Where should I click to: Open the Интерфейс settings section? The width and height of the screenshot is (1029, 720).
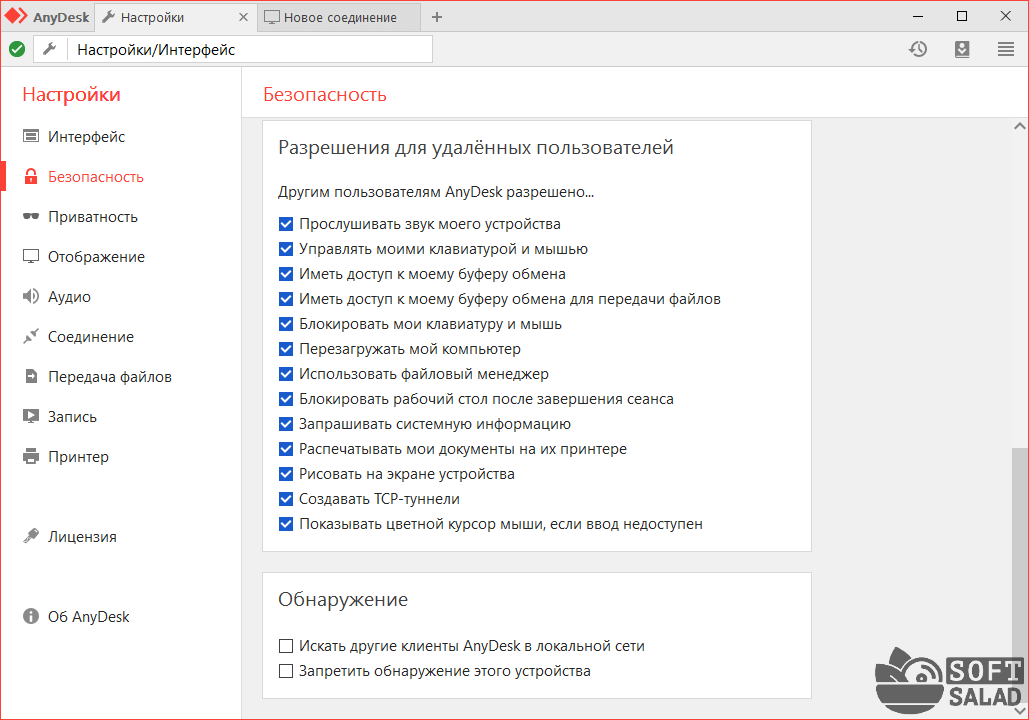(86, 137)
